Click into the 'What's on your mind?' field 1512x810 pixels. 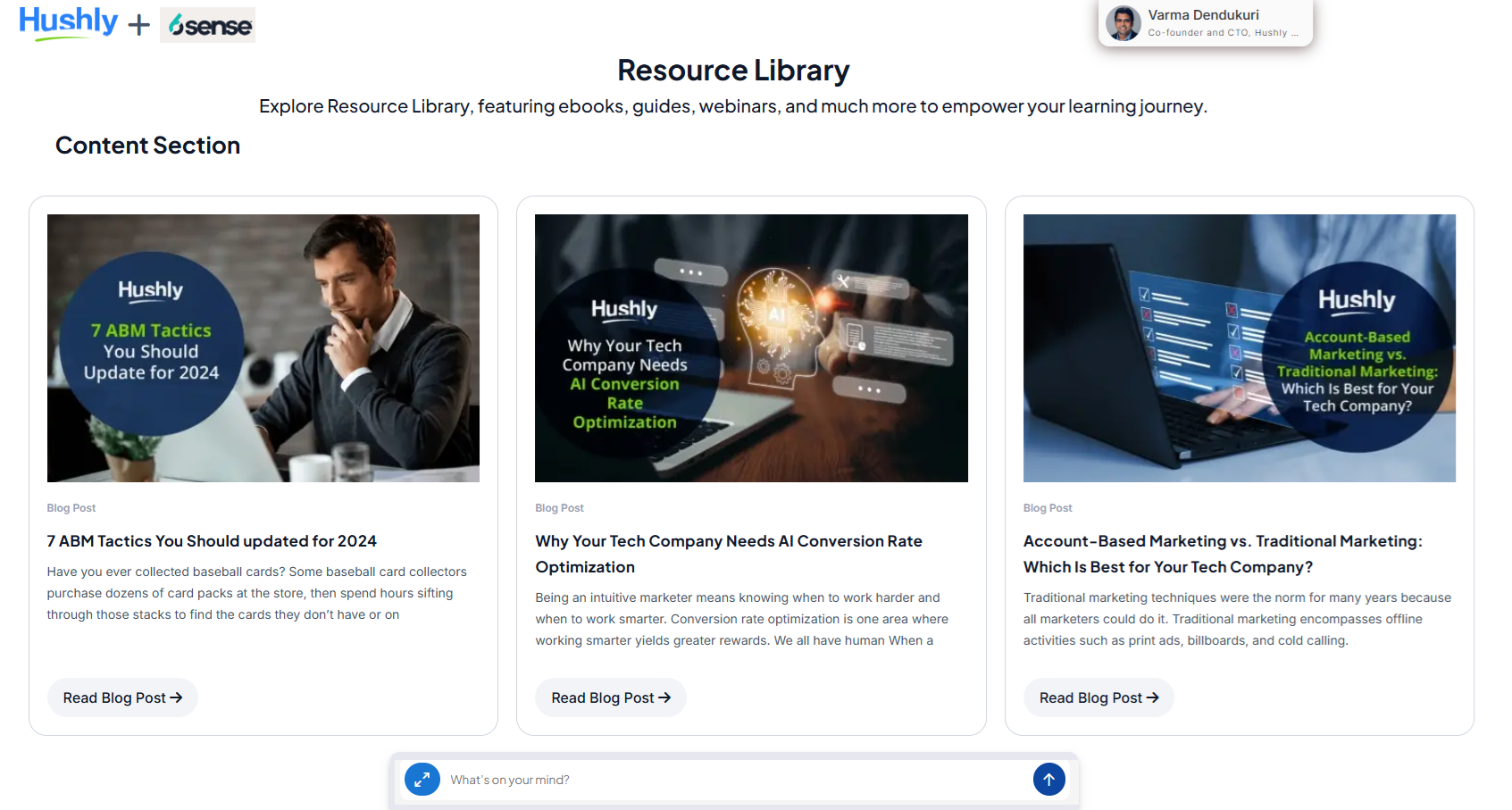[x=736, y=780]
